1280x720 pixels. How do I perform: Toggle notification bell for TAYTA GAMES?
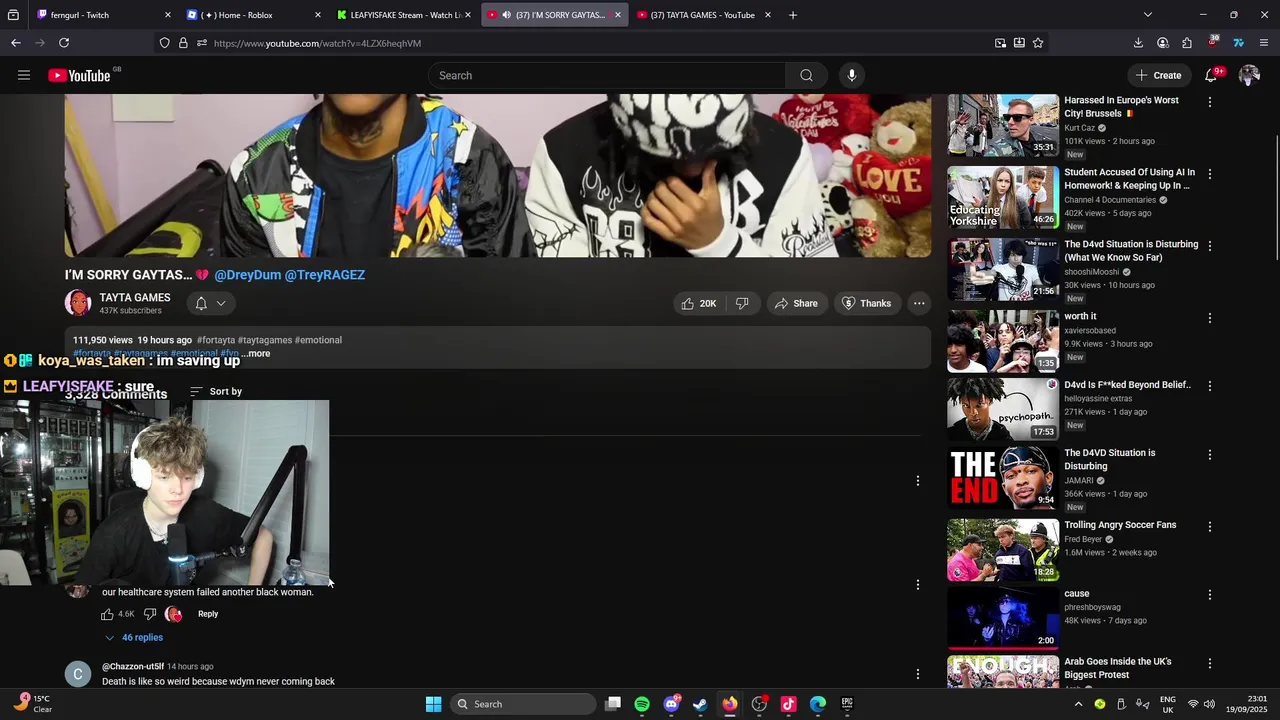tap(201, 303)
